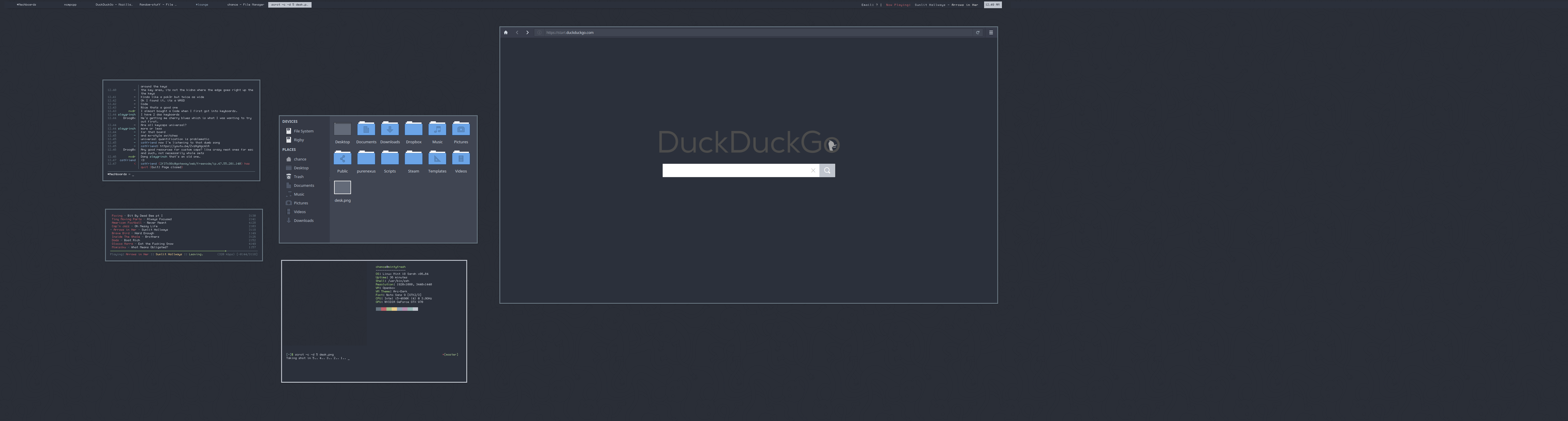Switch to ncmpcpp window in top panel
The image size is (1568, 421).
(x=71, y=5)
